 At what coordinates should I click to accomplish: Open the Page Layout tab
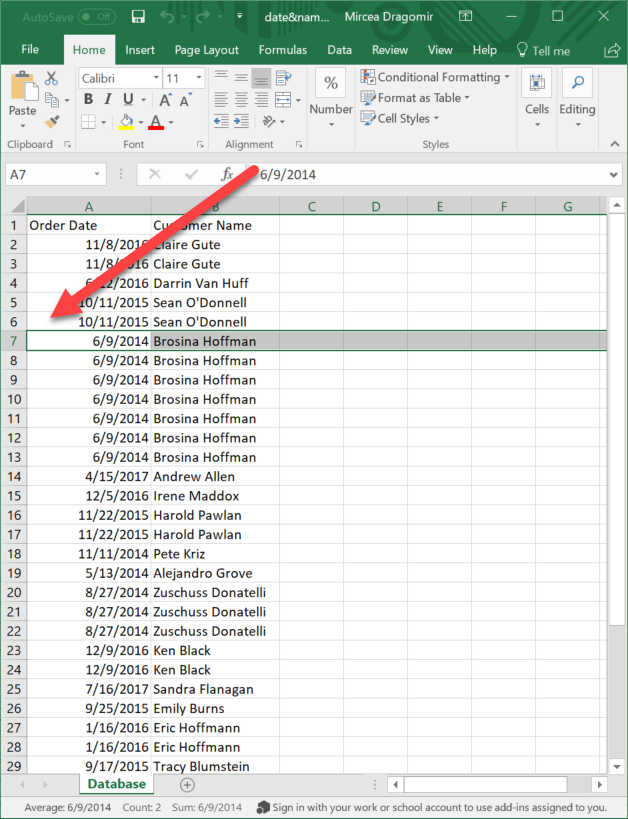[206, 50]
